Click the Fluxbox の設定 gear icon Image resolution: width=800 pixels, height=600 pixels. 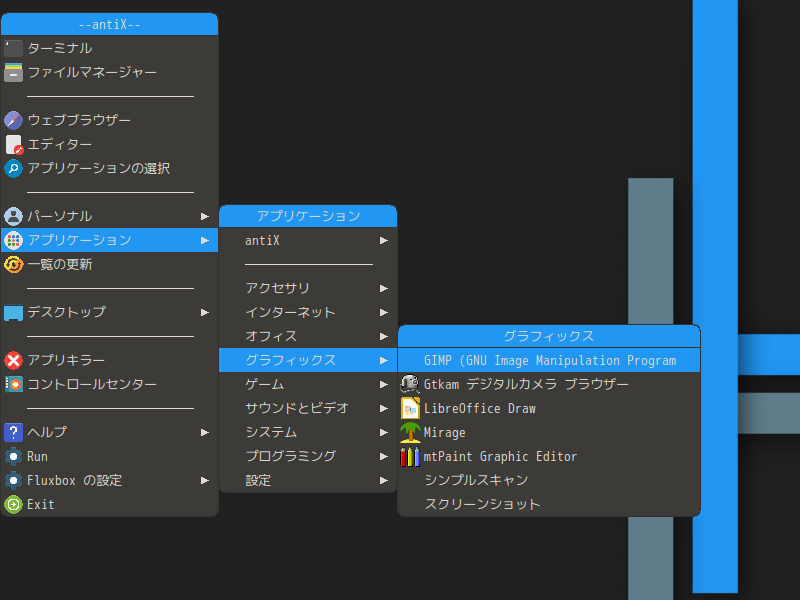pyautogui.click(x=13, y=480)
